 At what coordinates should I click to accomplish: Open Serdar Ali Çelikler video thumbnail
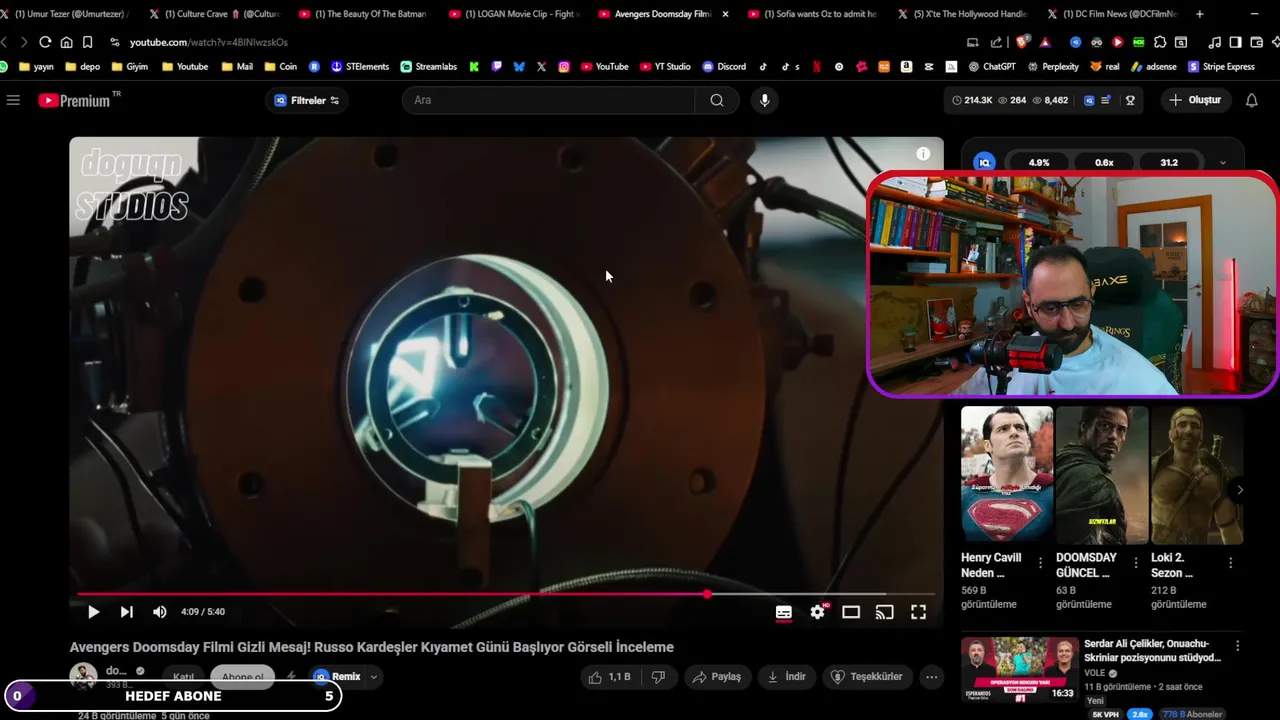click(x=1020, y=669)
